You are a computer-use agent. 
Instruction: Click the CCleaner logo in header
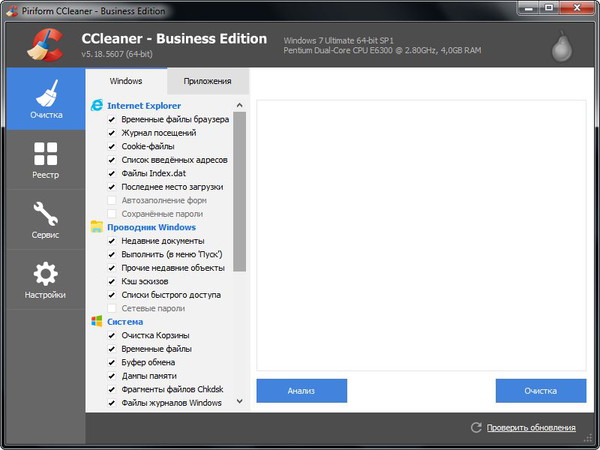pyautogui.click(x=46, y=45)
